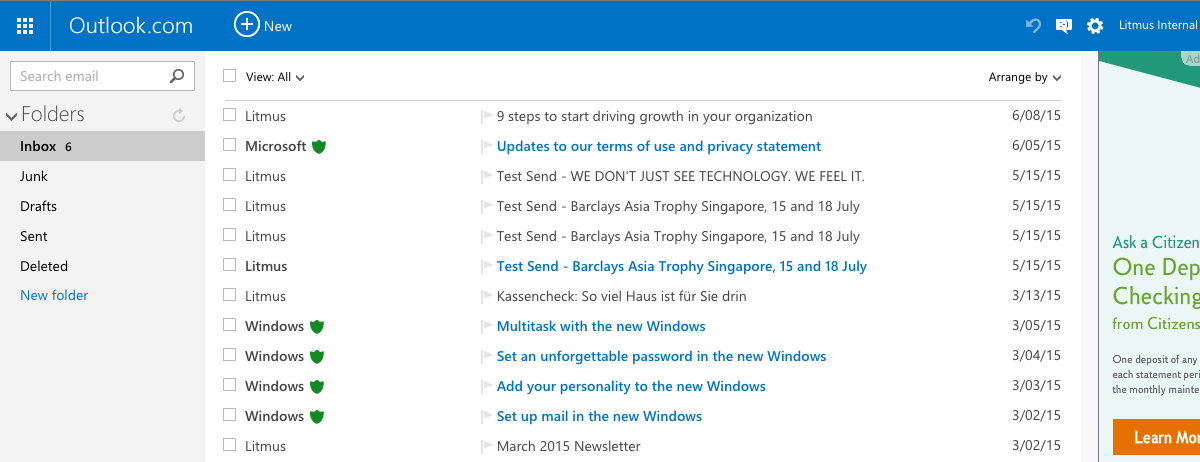Flag the 9 steps to start driving growth email

(x=487, y=117)
